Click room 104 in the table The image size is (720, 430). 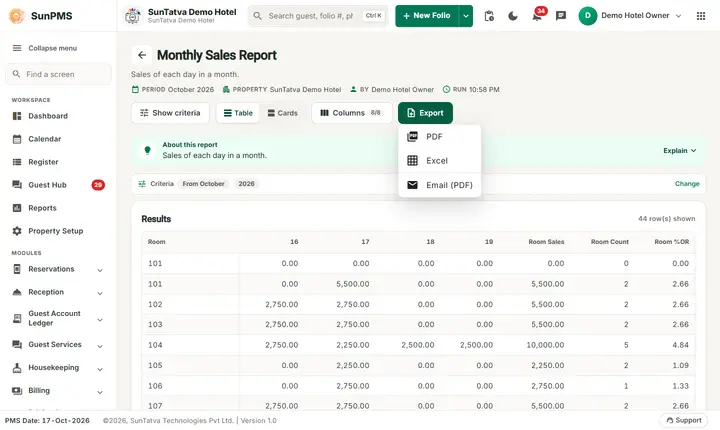[x=155, y=345]
